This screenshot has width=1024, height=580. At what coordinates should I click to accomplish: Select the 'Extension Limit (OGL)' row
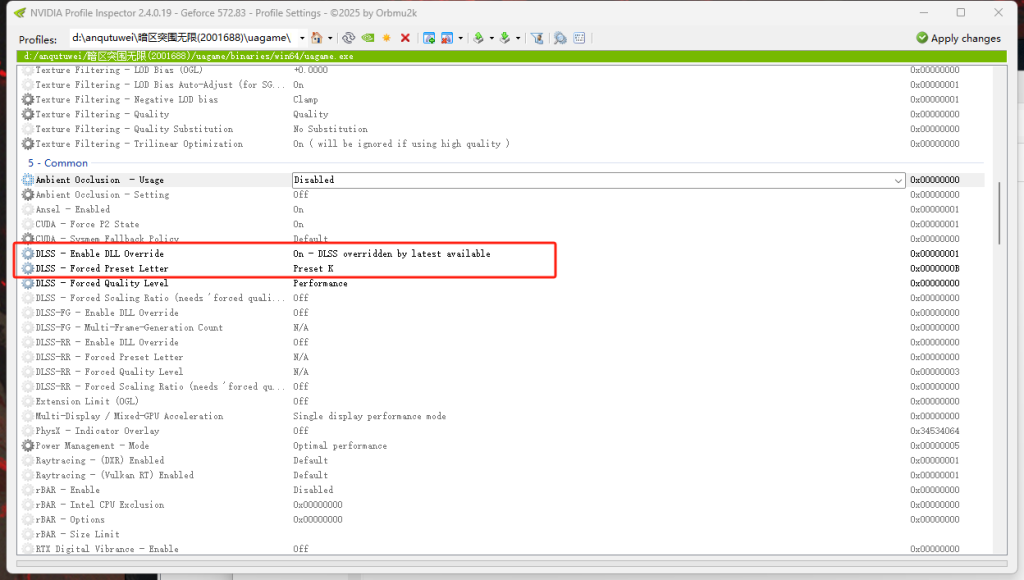pos(503,402)
